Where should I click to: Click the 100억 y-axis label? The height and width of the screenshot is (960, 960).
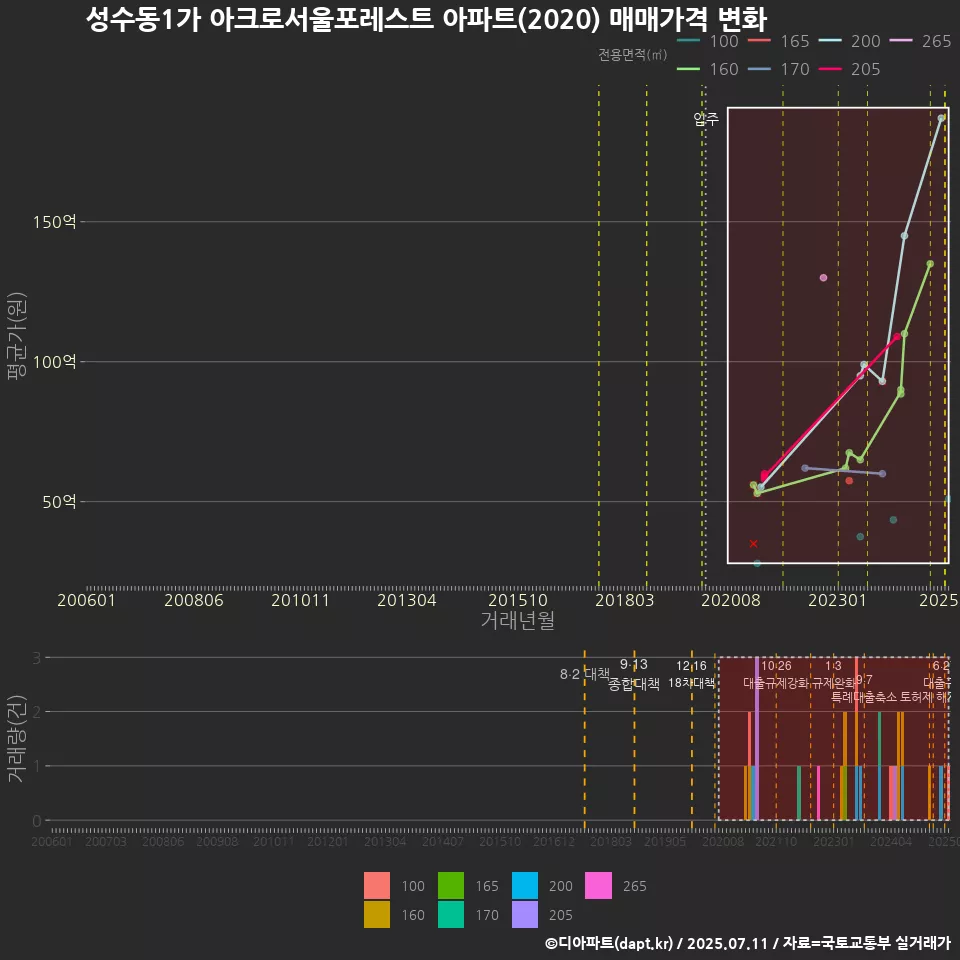pyautogui.click(x=54, y=362)
